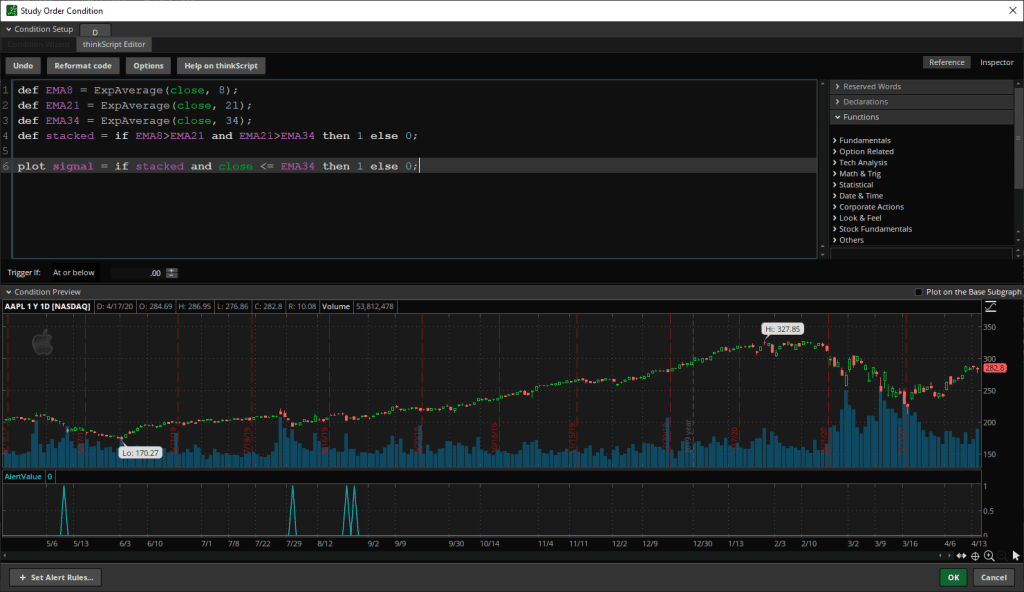Collapse the Condition Setup panel
This screenshot has height=592, width=1024.
click(9, 30)
